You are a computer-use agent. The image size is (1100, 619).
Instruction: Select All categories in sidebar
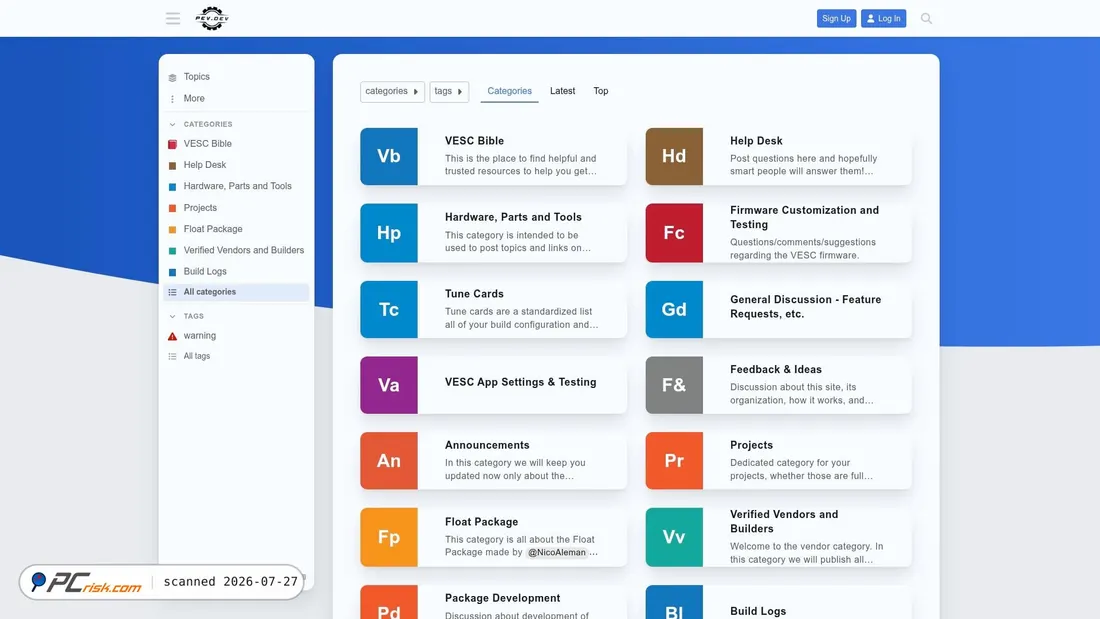pos(236,292)
